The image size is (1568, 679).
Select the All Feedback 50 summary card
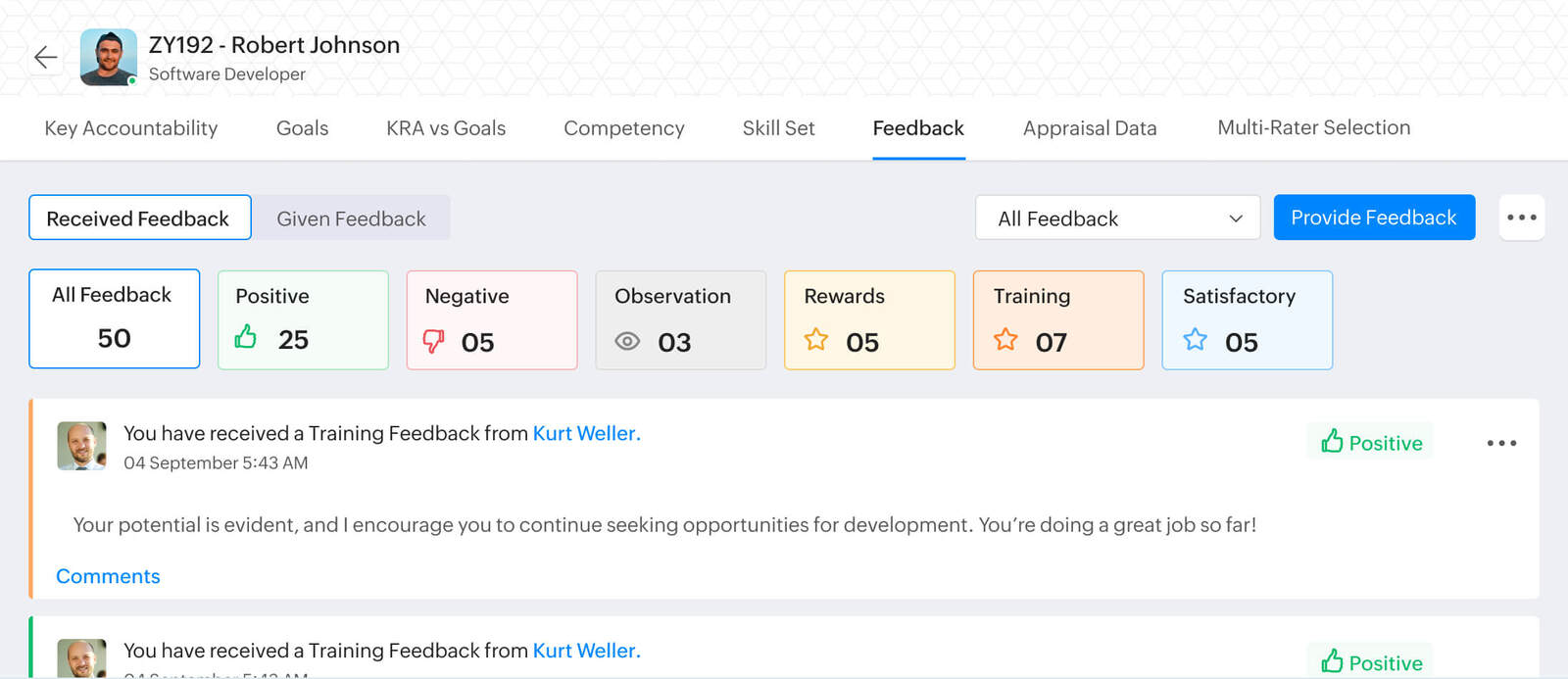coord(115,319)
